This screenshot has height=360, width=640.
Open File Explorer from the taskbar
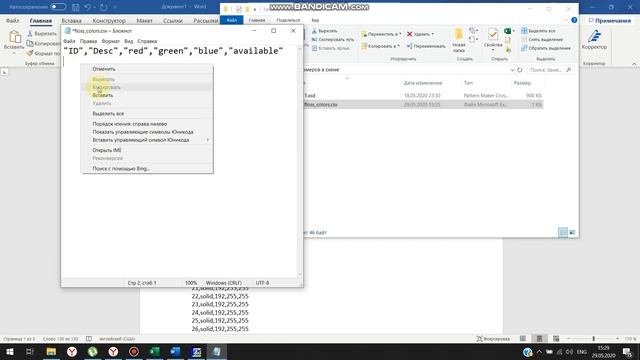(51, 351)
